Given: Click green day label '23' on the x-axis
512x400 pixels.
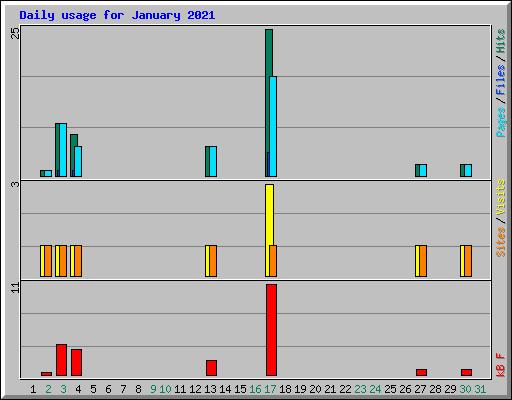Looking at the screenshot, I should [360, 389].
